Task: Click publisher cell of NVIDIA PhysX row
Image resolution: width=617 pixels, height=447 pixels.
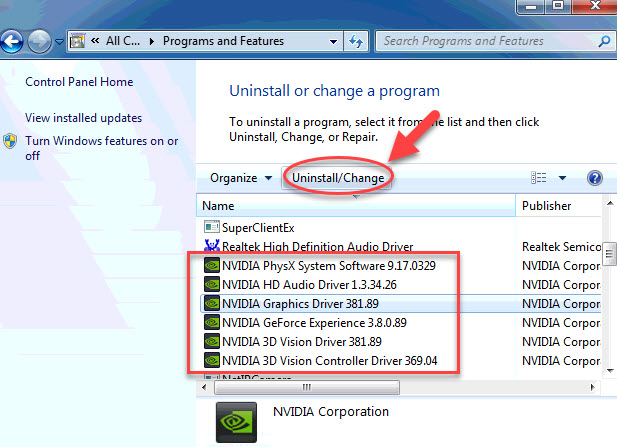Action: pyautogui.click(x=562, y=266)
